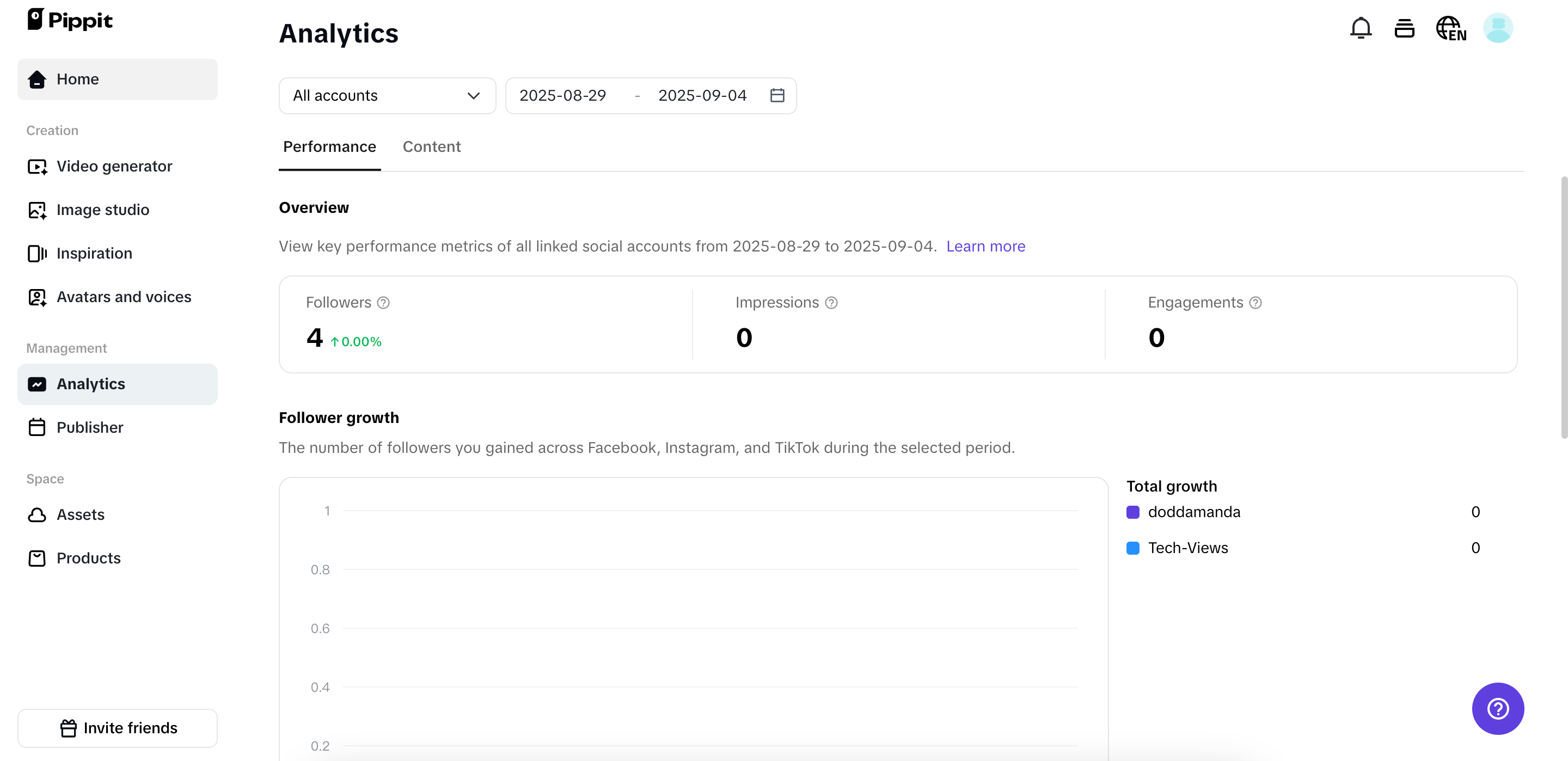
Task: Click the start date 2025-08-29 field
Action: coord(562,96)
